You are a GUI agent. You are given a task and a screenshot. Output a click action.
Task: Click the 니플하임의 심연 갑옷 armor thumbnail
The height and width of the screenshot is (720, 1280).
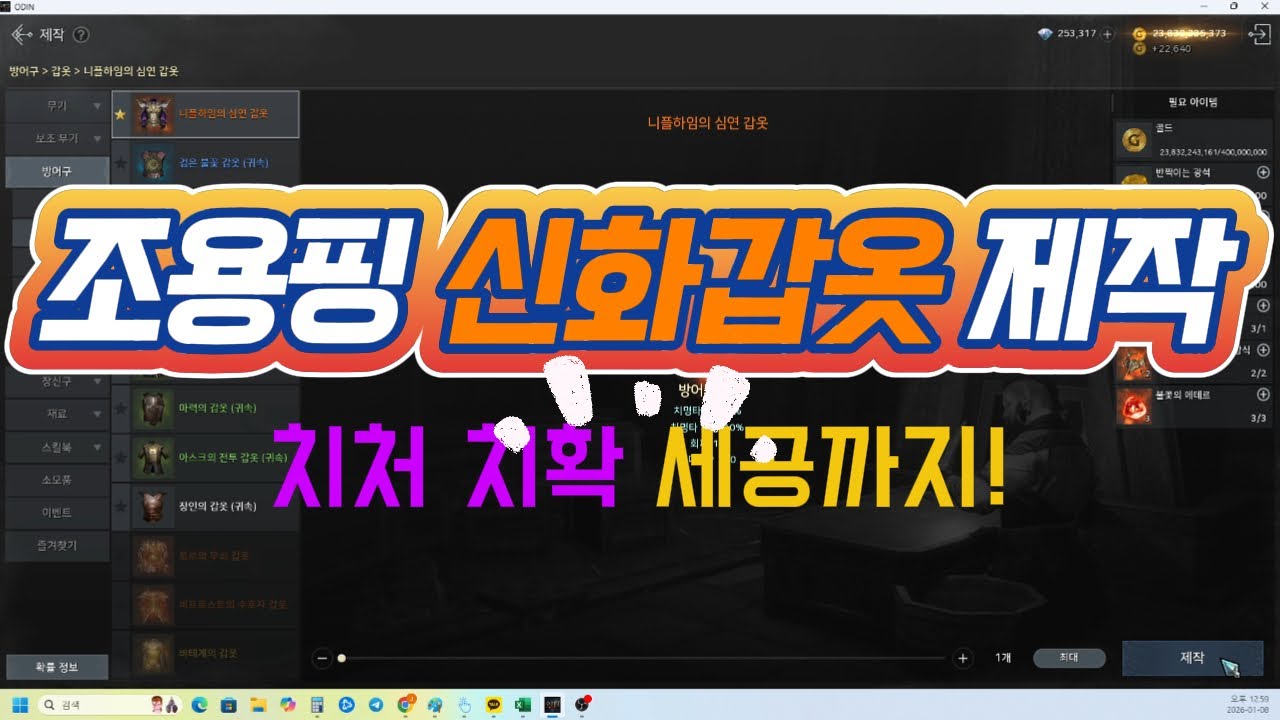coord(152,114)
